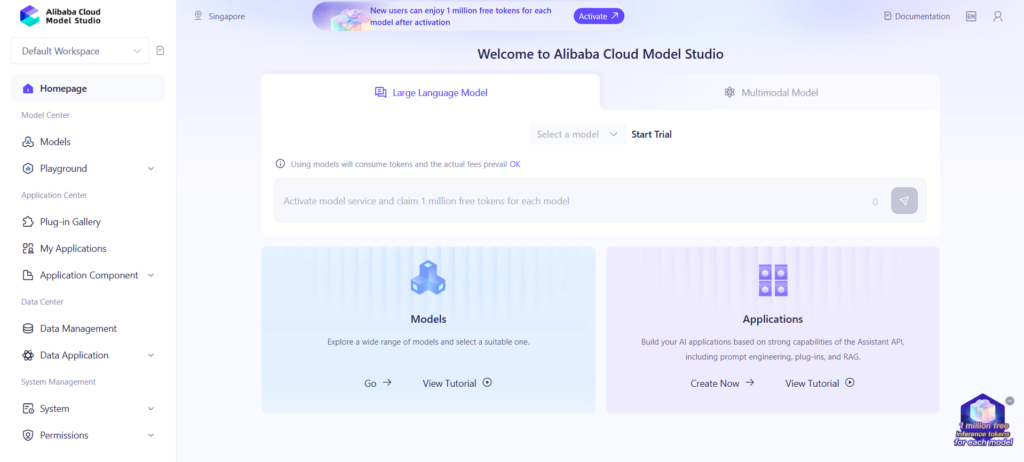Expand the Playground menu chevron

tap(151, 169)
